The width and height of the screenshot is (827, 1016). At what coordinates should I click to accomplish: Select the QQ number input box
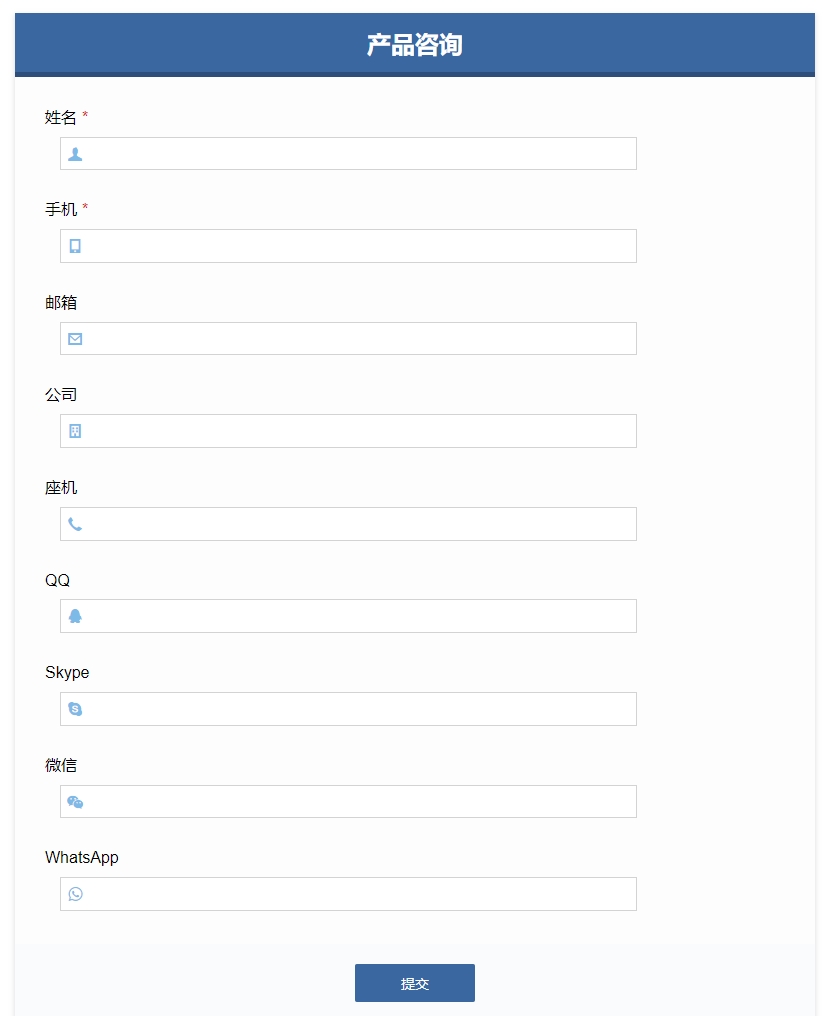tap(349, 616)
